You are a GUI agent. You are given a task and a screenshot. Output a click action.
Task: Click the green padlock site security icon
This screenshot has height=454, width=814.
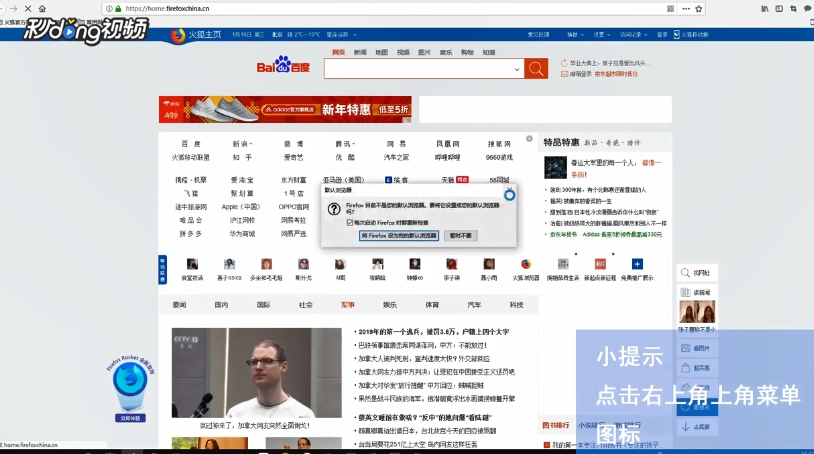click(118, 9)
